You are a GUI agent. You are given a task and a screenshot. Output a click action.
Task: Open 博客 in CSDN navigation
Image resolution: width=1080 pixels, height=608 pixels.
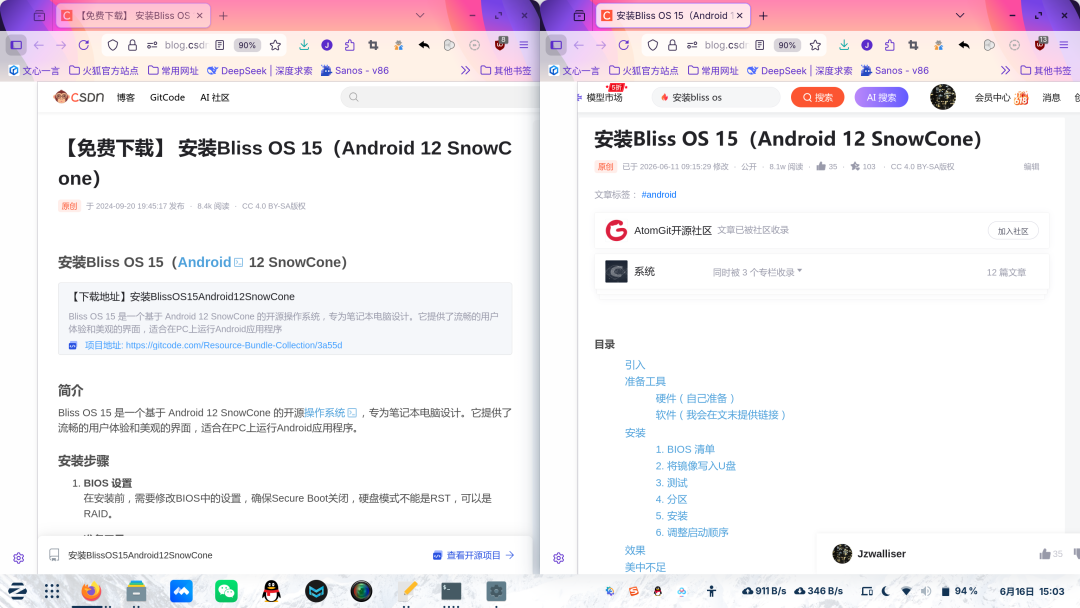coord(125,97)
